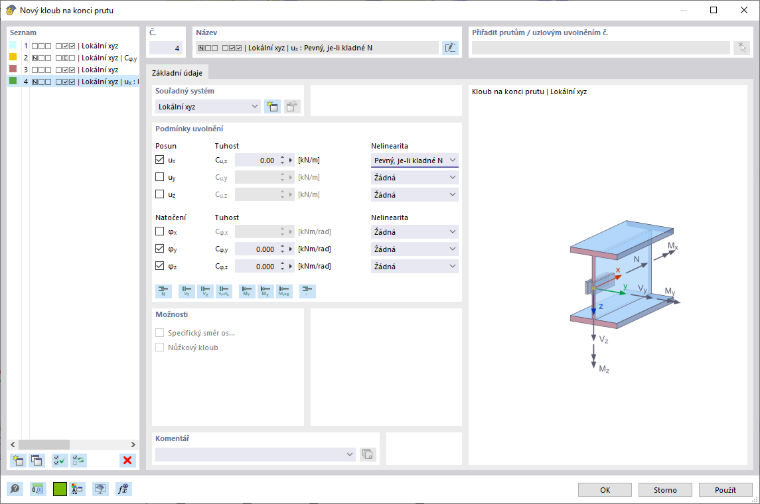
Task: Apply the Mz moment hinge preset
Action: click(x=266, y=291)
